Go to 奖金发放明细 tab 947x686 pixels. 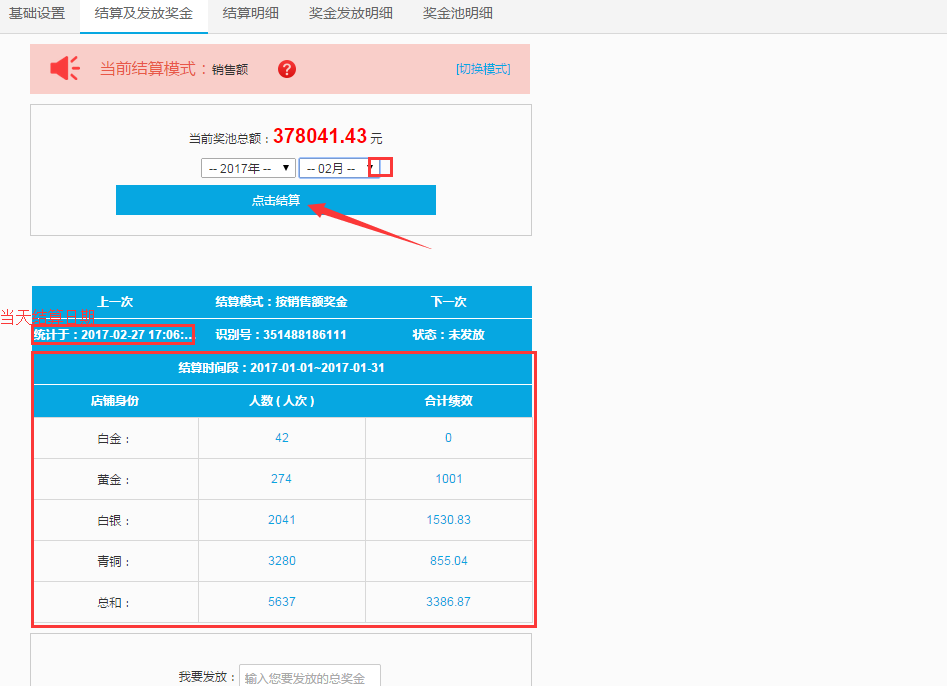351,13
